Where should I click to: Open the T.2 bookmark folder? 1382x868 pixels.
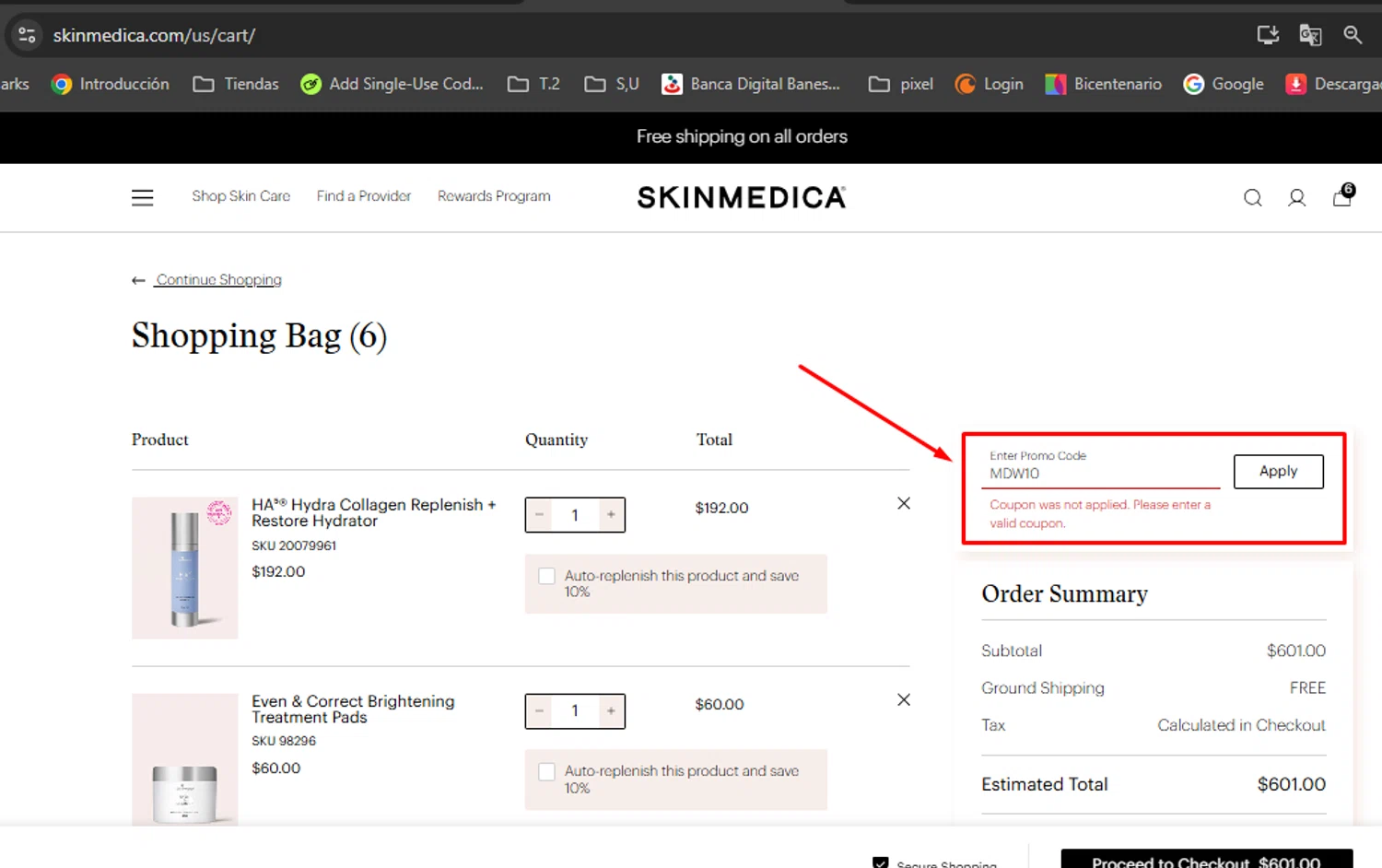[533, 84]
